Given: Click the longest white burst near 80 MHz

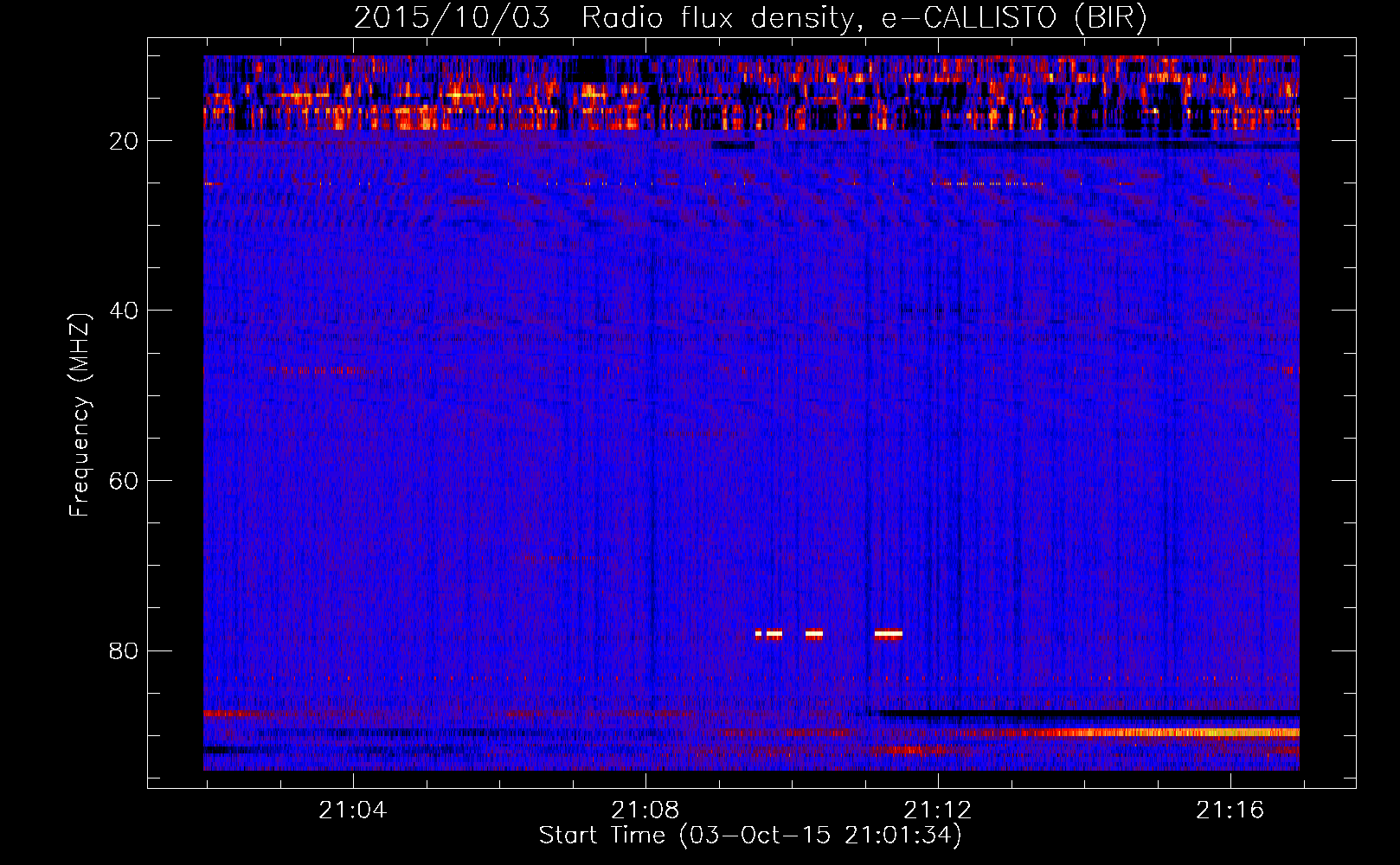Looking at the screenshot, I should click(889, 634).
